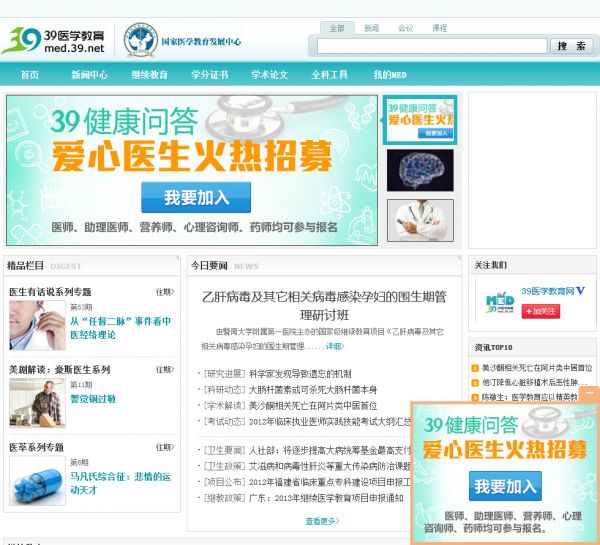Open the 警觉铜过敏 article
This screenshot has height=545, width=600.
tap(93, 399)
